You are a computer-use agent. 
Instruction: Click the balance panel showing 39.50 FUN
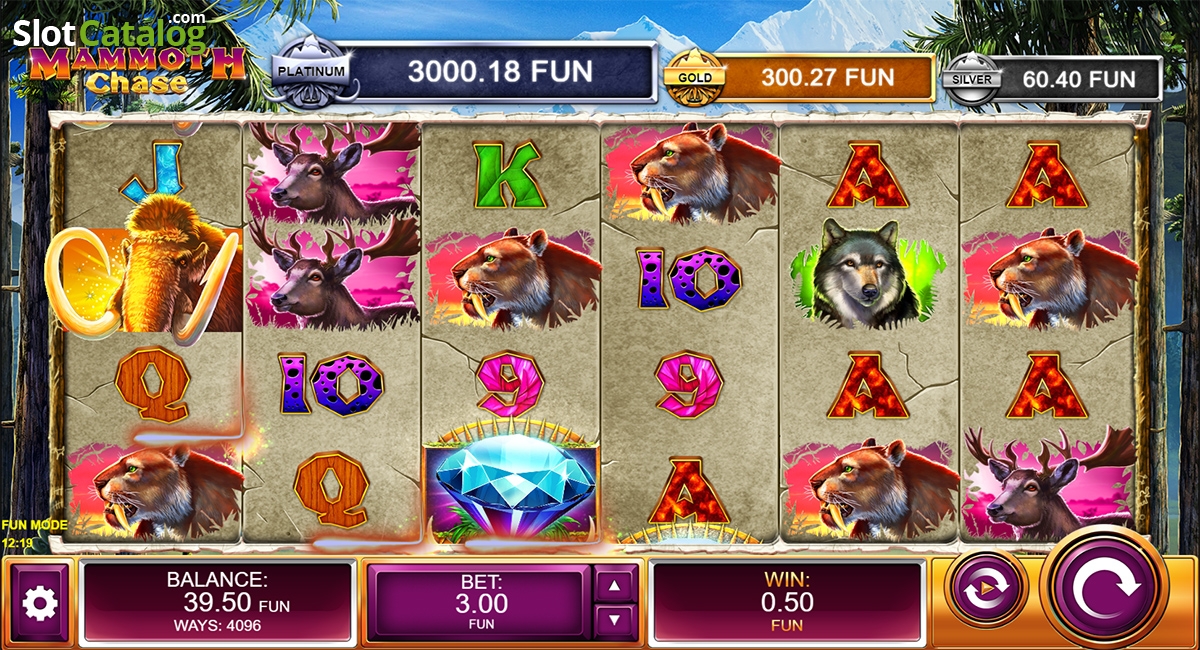217,601
